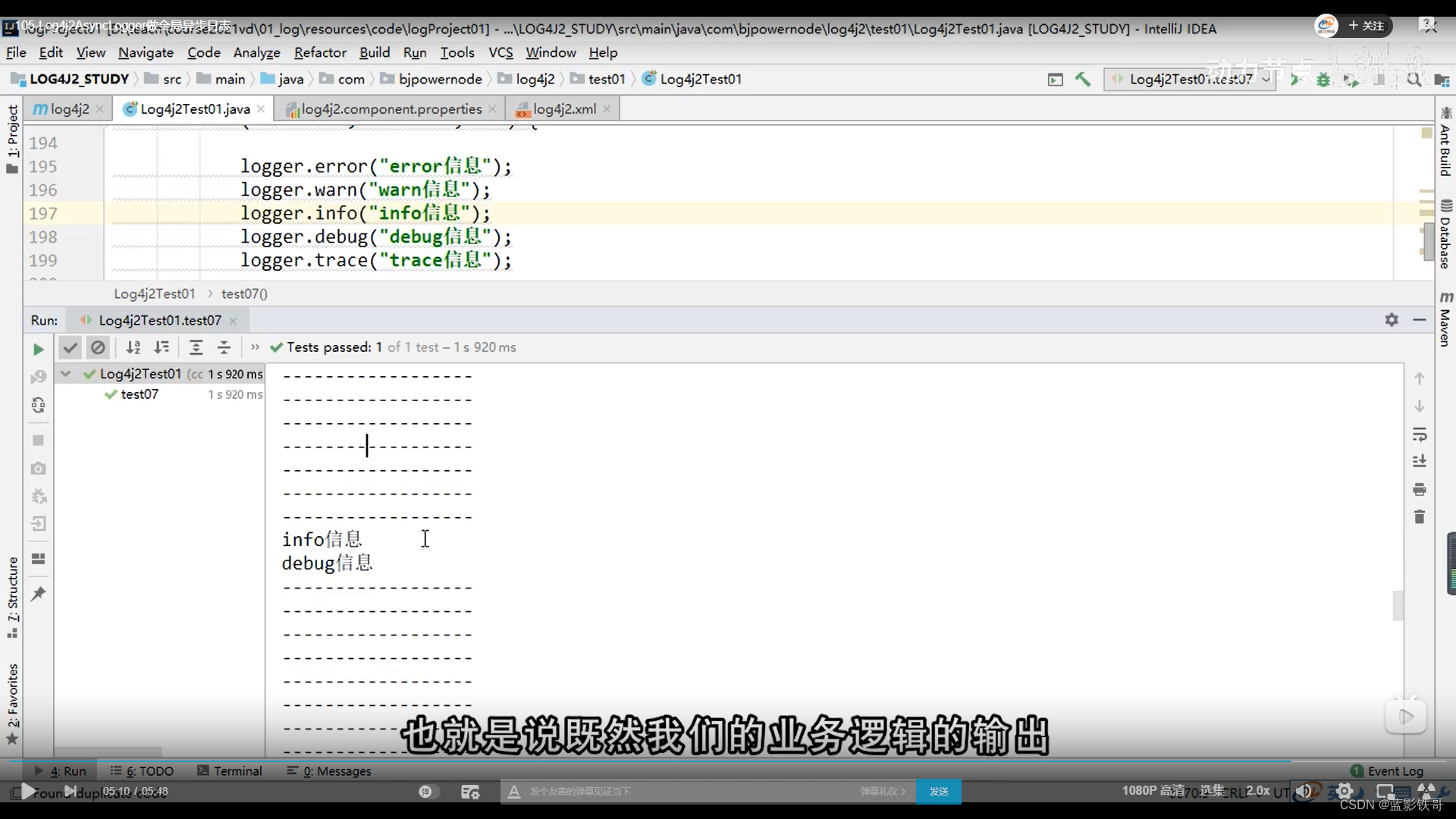Change 2.0x playback speed
Image resolution: width=1456 pixels, height=819 pixels.
coord(1258,790)
